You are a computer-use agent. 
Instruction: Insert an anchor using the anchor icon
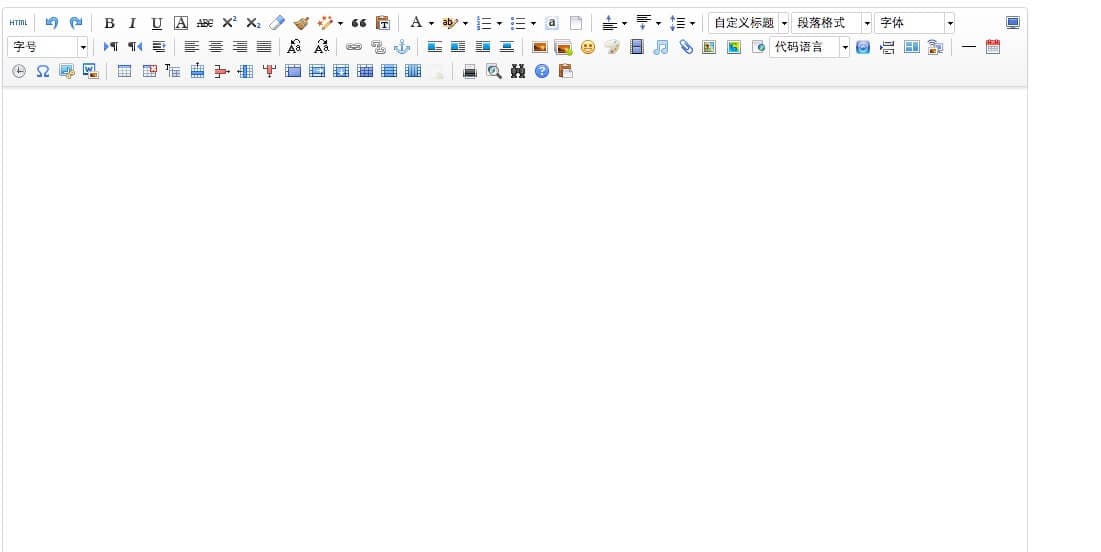click(402, 47)
